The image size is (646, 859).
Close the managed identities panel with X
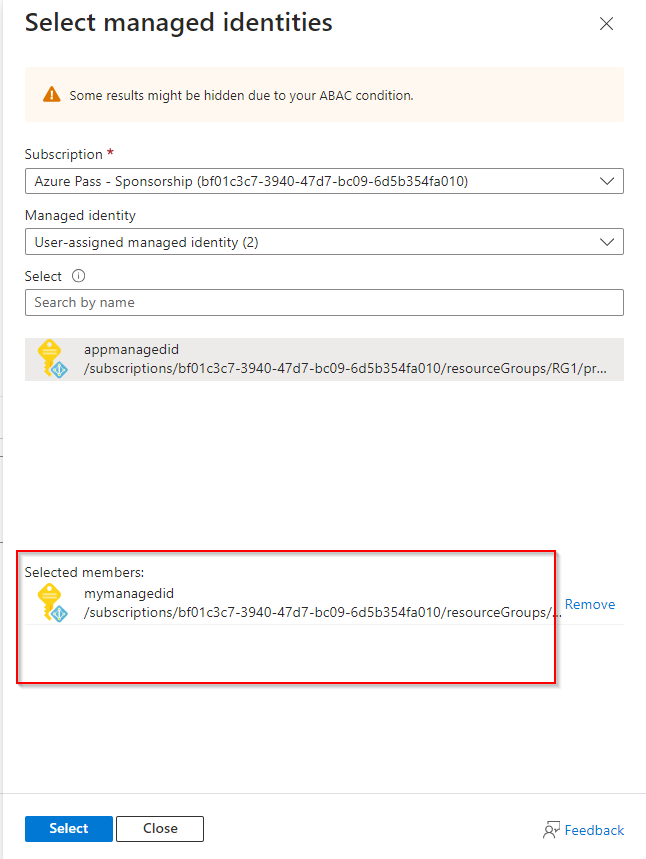pos(606,24)
